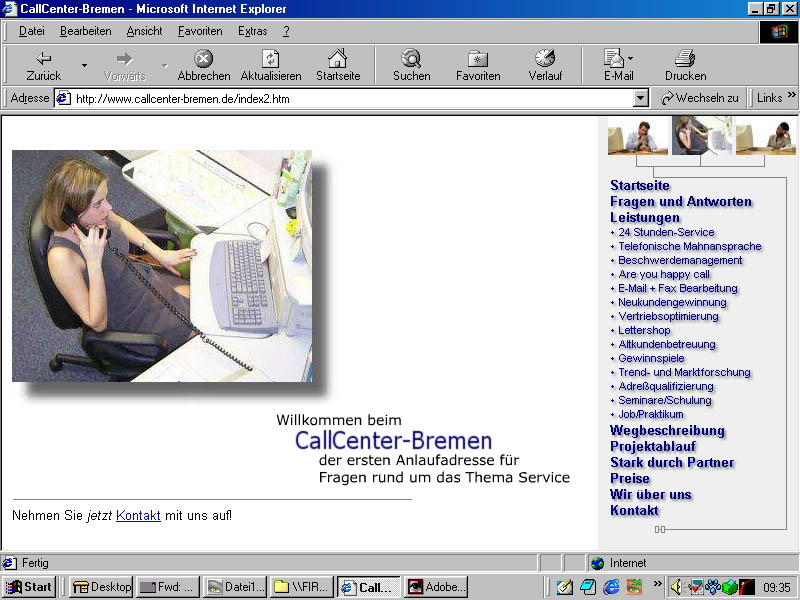Open the address bar dropdown list
The width and height of the screenshot is (800, 600).
641,98
